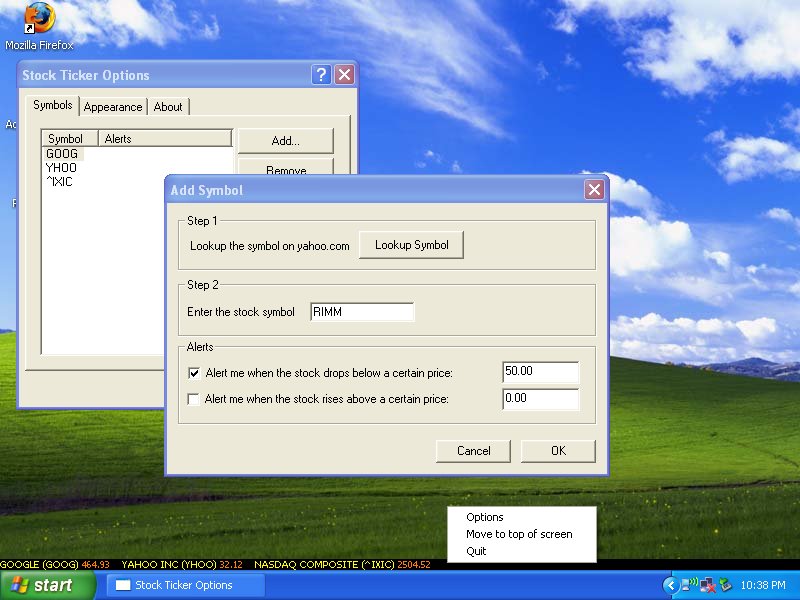The height and width of the screenshot is (600, 800).
Task: Switch to the Symbols tab
Action: point(53,105)
